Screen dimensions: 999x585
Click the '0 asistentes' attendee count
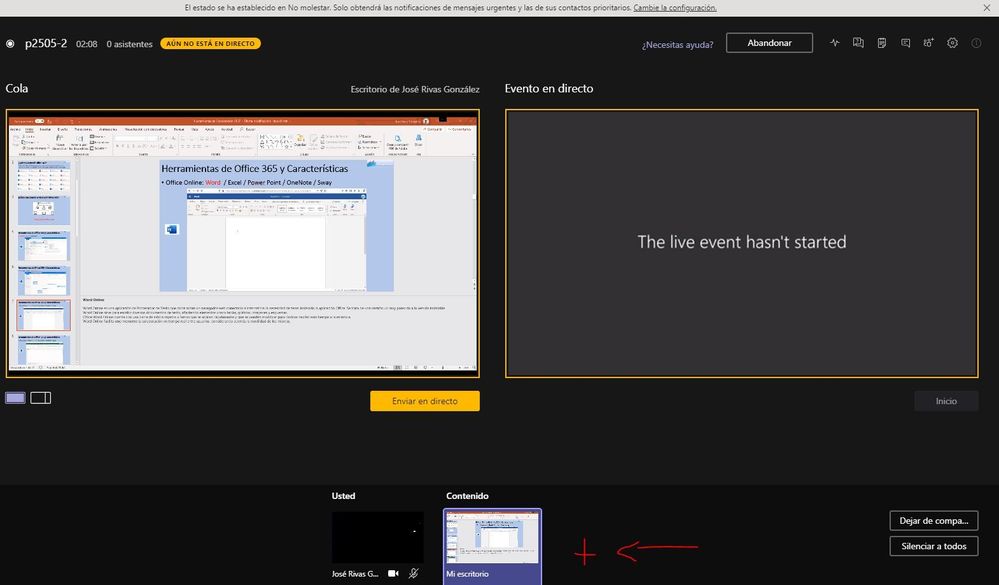[x=129, y=44]
